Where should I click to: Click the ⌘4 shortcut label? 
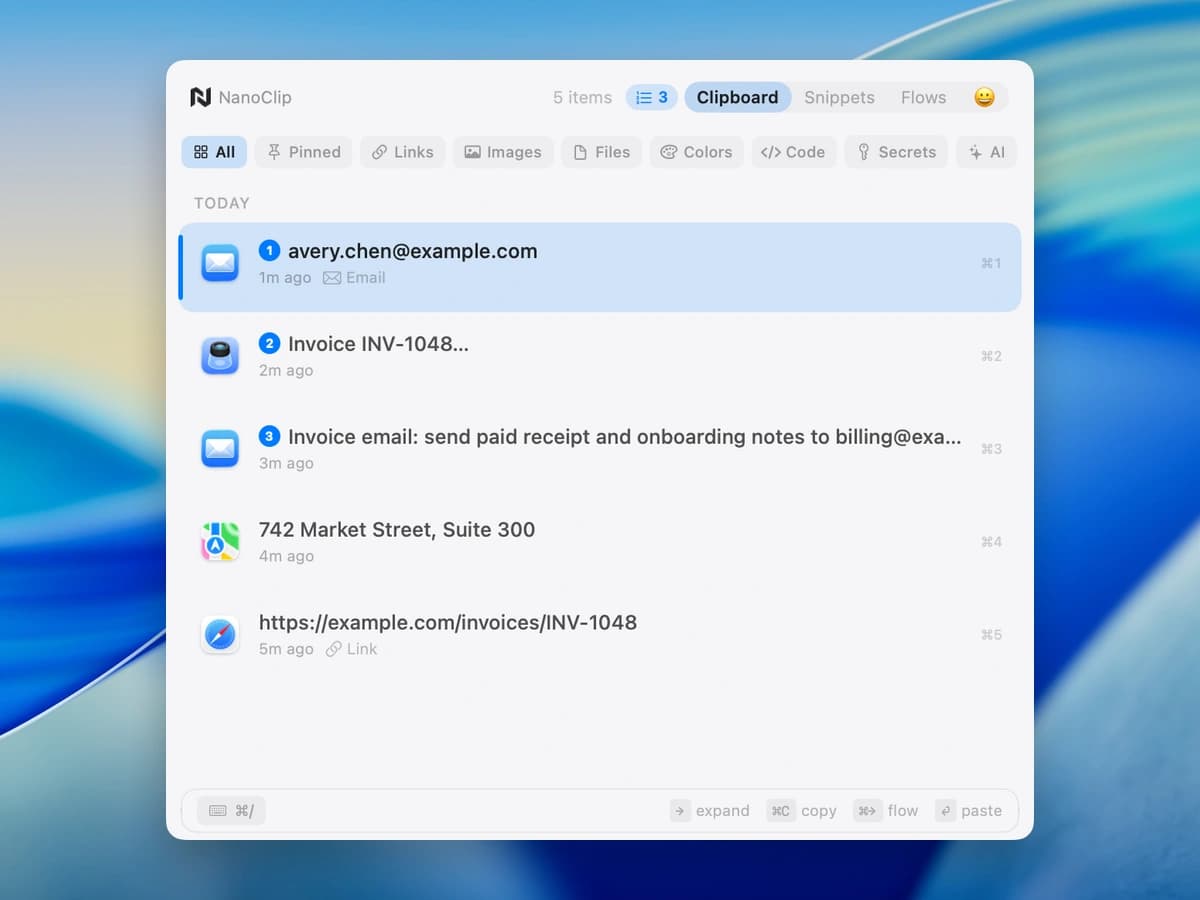click(x=991, y=542)
